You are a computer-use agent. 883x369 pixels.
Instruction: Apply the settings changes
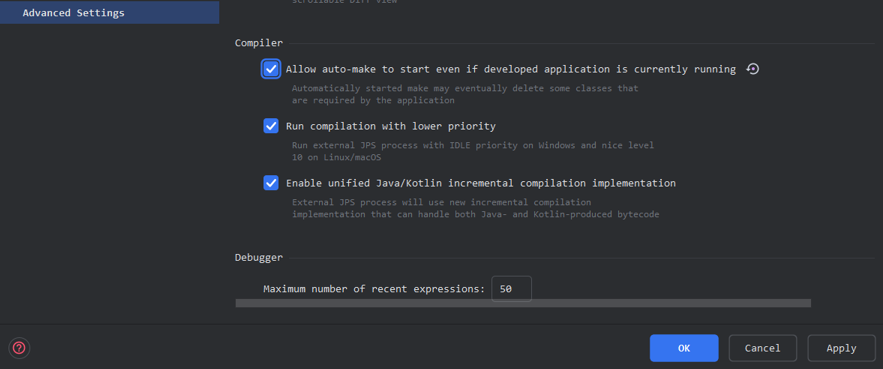[841, 348]
